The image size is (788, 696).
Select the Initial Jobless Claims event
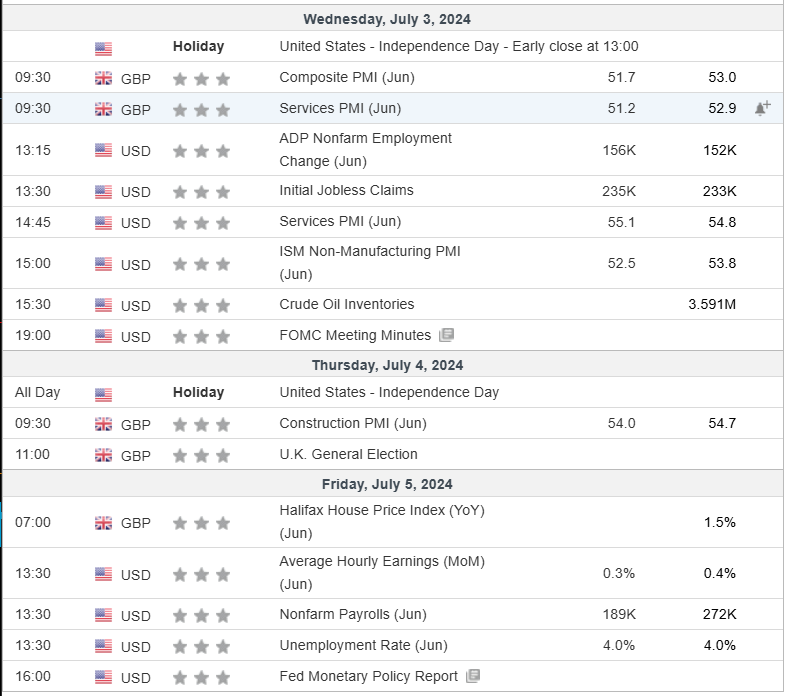(346, 190)
